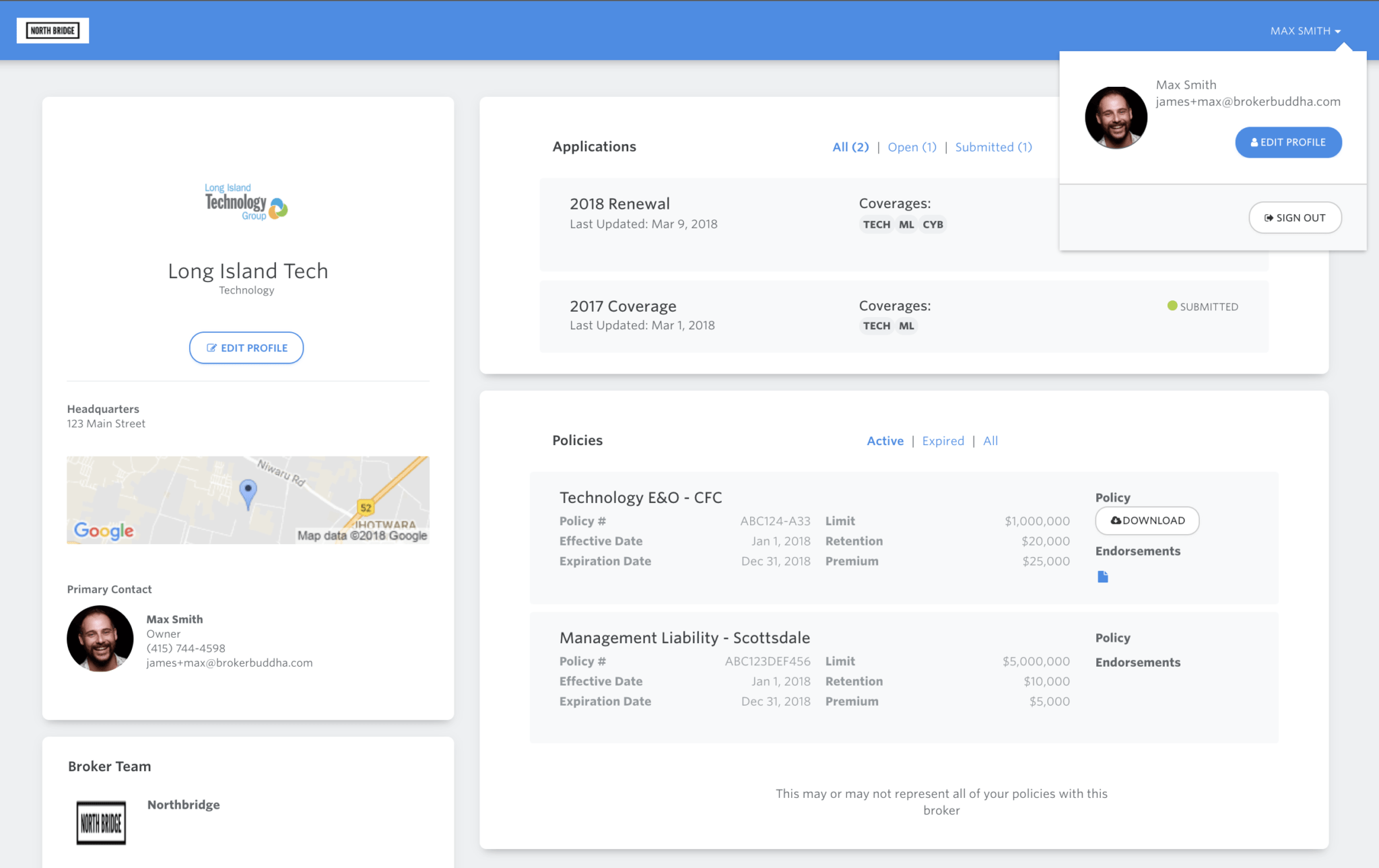The image size is (1379, 868).
Task: Click contact email james+max@brokerbuddha.com in Primary Contact
Action: point(230,663)
